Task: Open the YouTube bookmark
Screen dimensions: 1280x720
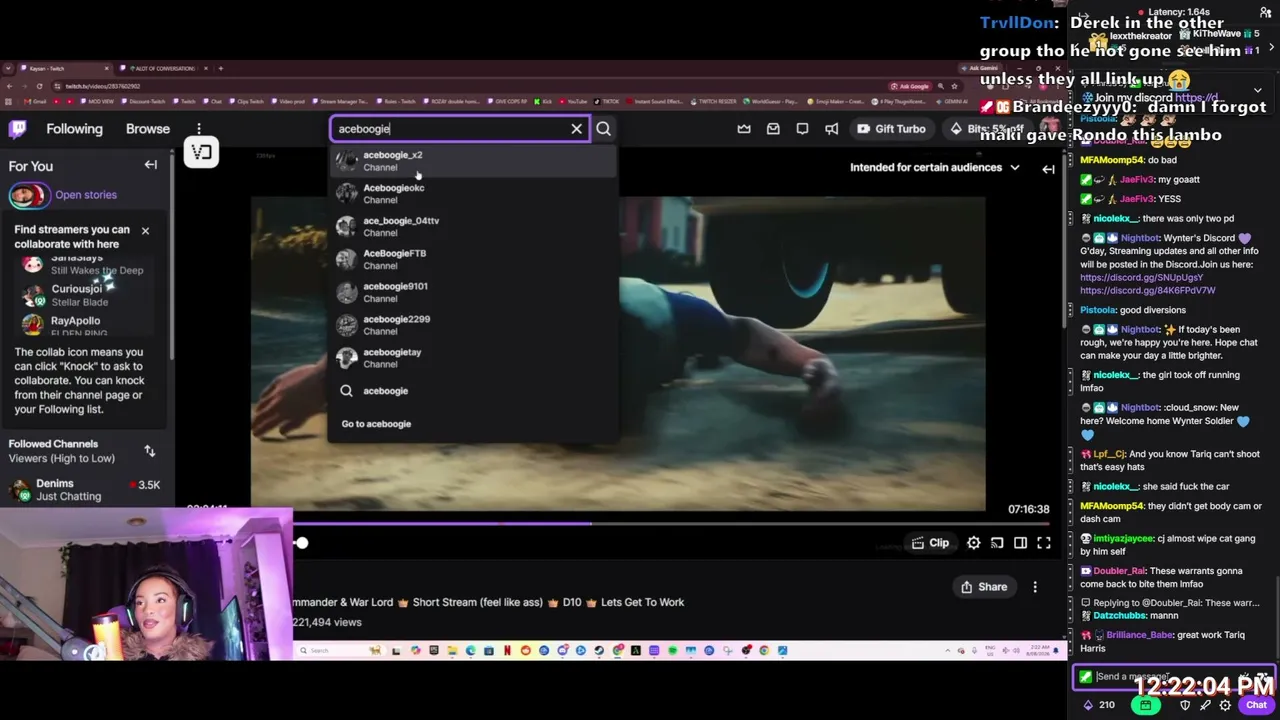Action: point(574,101)
